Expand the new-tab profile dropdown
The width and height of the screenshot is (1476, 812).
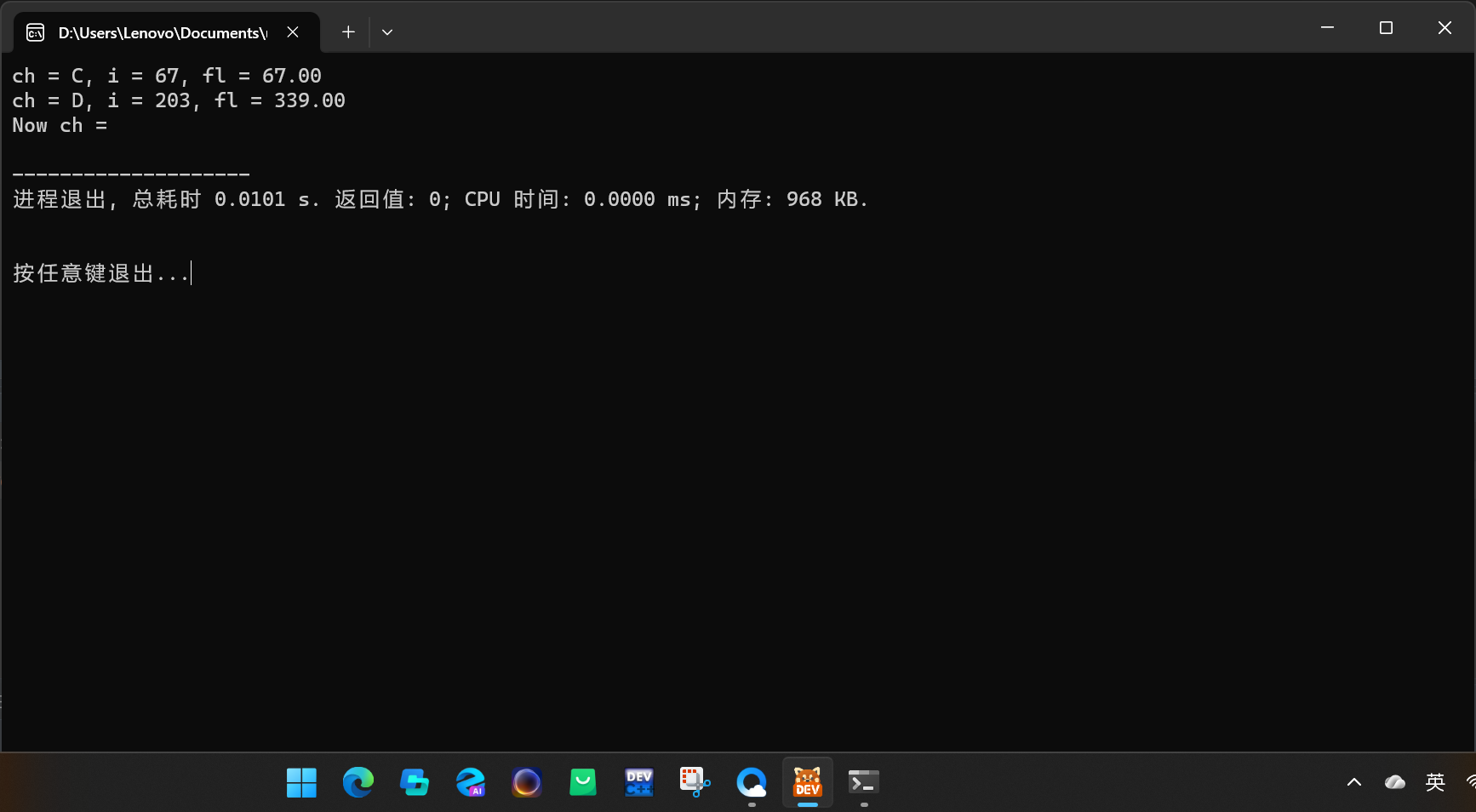(x=387, y=31)
